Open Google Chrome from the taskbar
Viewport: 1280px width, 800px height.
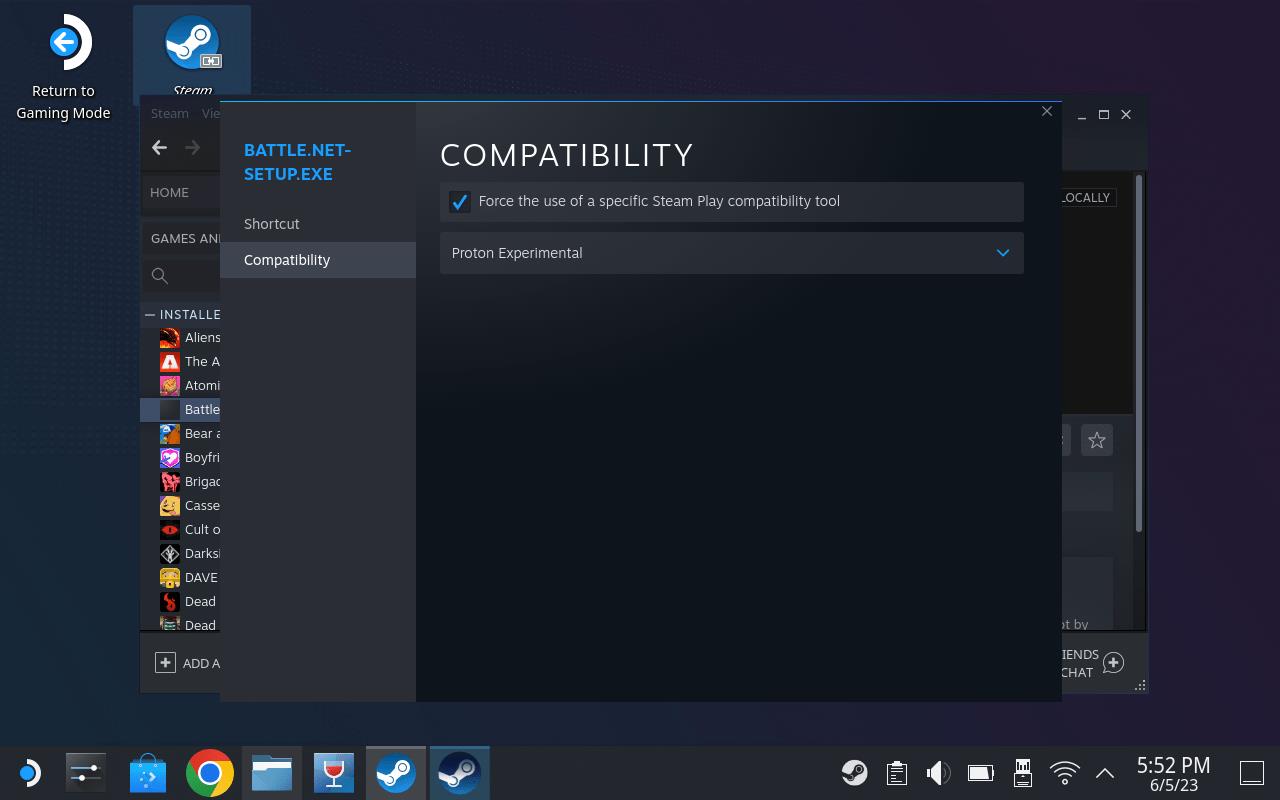(x=210, y=773)
